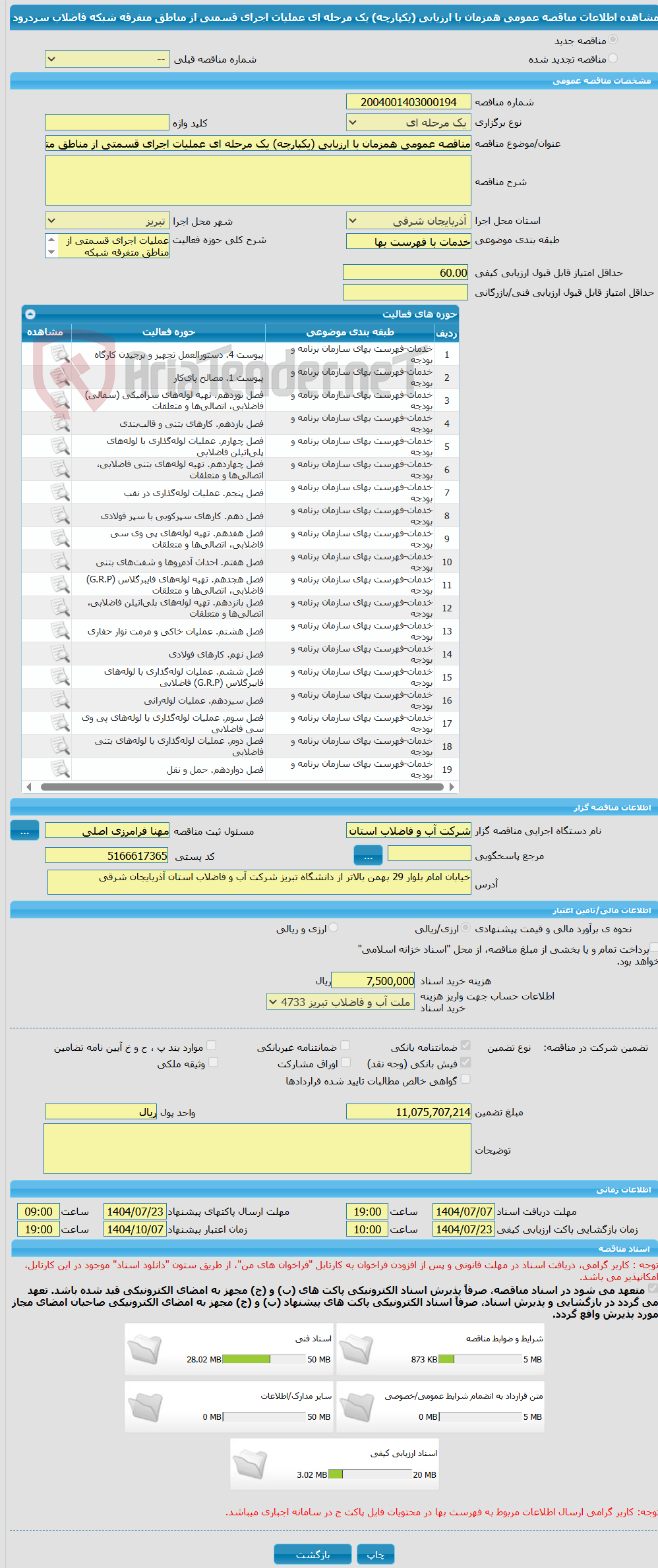
Task: Open view icon for row 11 فصل هجدهم
Action: [60, 585]
